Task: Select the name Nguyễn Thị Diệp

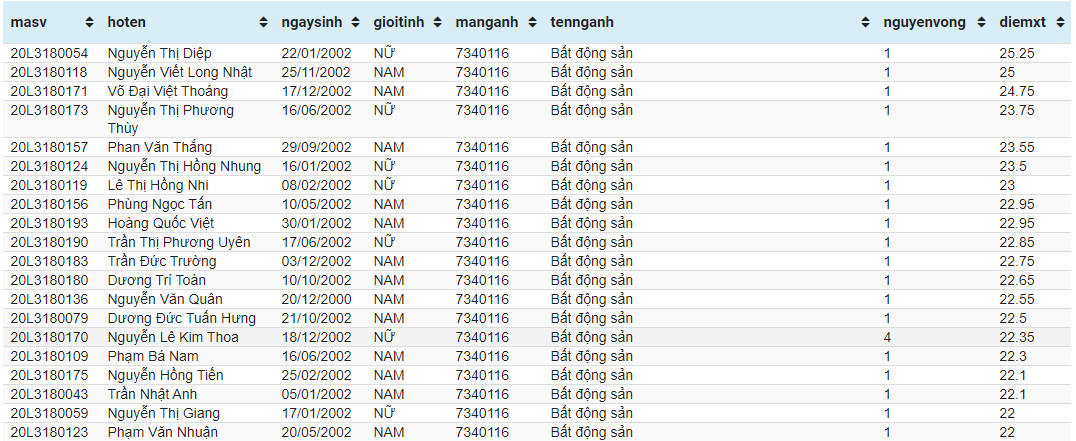Action: (x=160, y=53)
